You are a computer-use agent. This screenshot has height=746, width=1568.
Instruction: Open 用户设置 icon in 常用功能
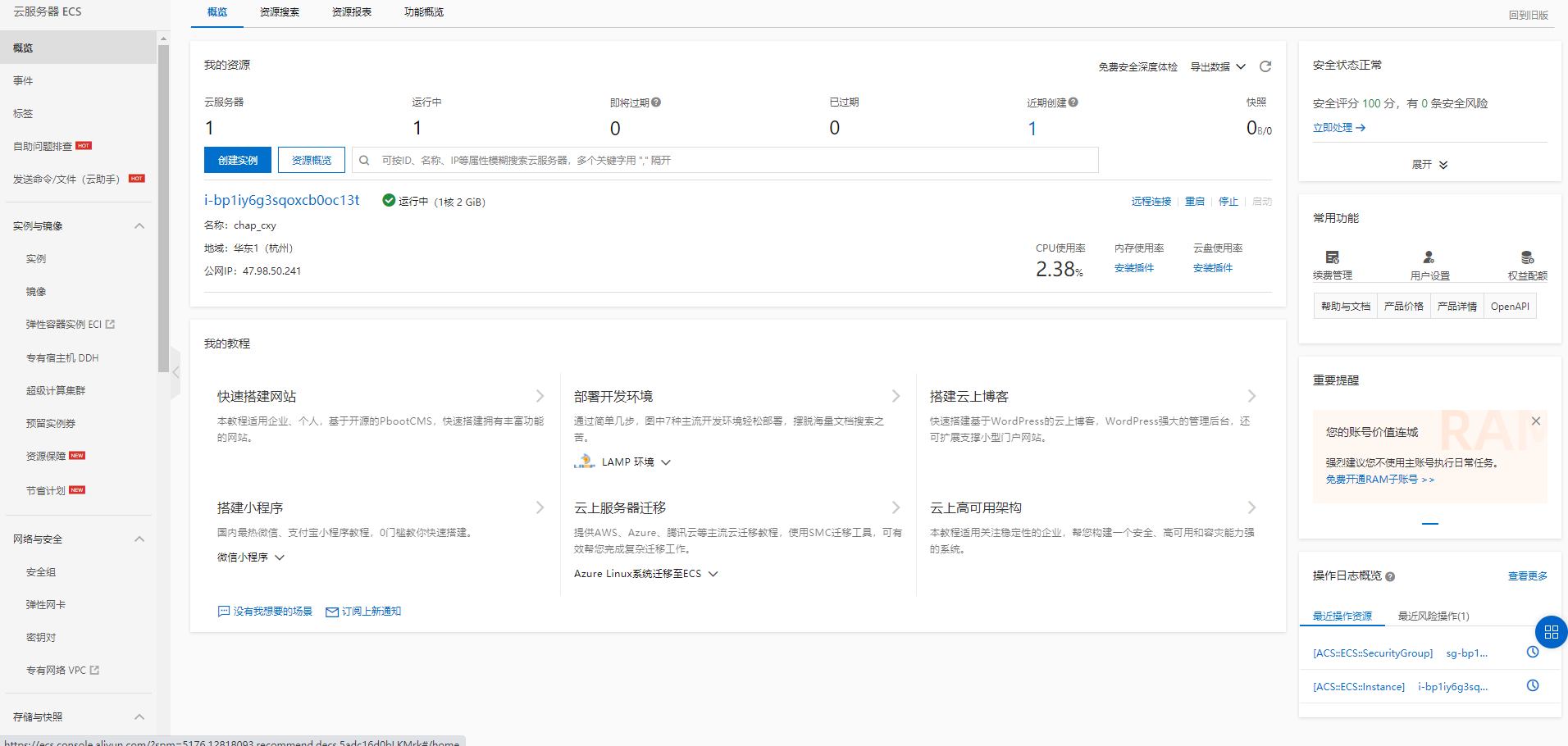[x=1429, y=257]
